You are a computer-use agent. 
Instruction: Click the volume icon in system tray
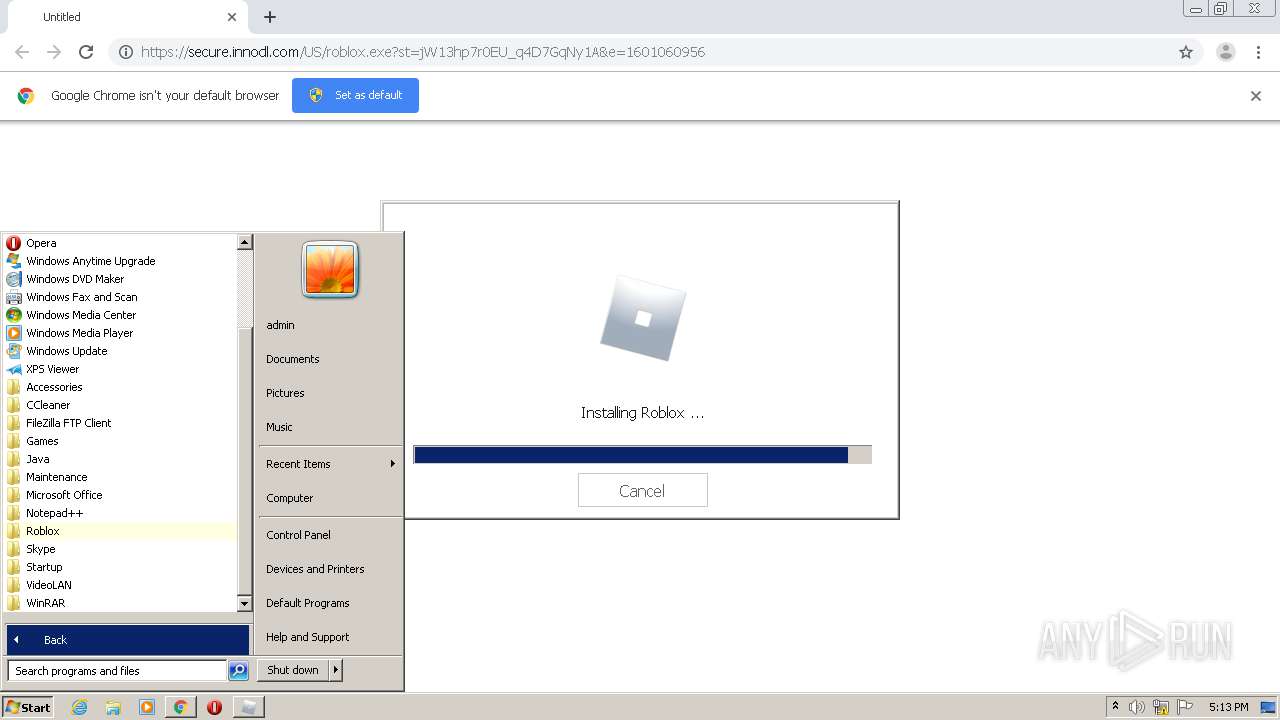pyautogui.click(x=1137, y=707)
